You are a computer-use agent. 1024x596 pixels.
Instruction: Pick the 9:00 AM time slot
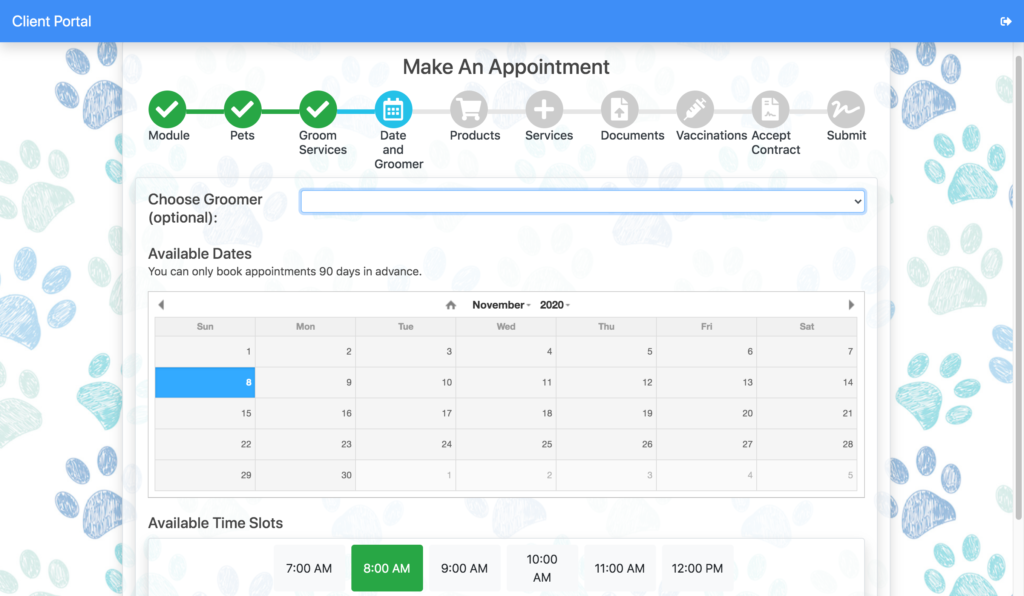[464, 568]
